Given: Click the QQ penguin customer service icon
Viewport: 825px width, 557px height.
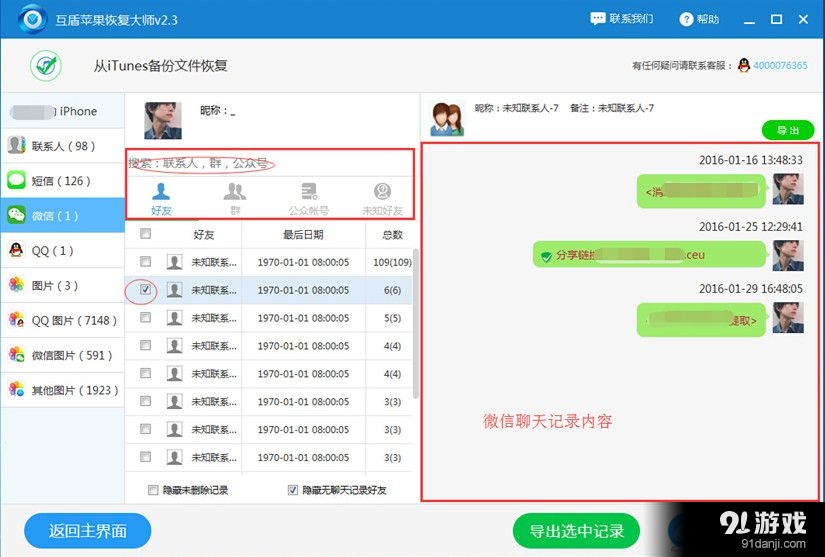Looking at the screenshot, I should (743, 65).
